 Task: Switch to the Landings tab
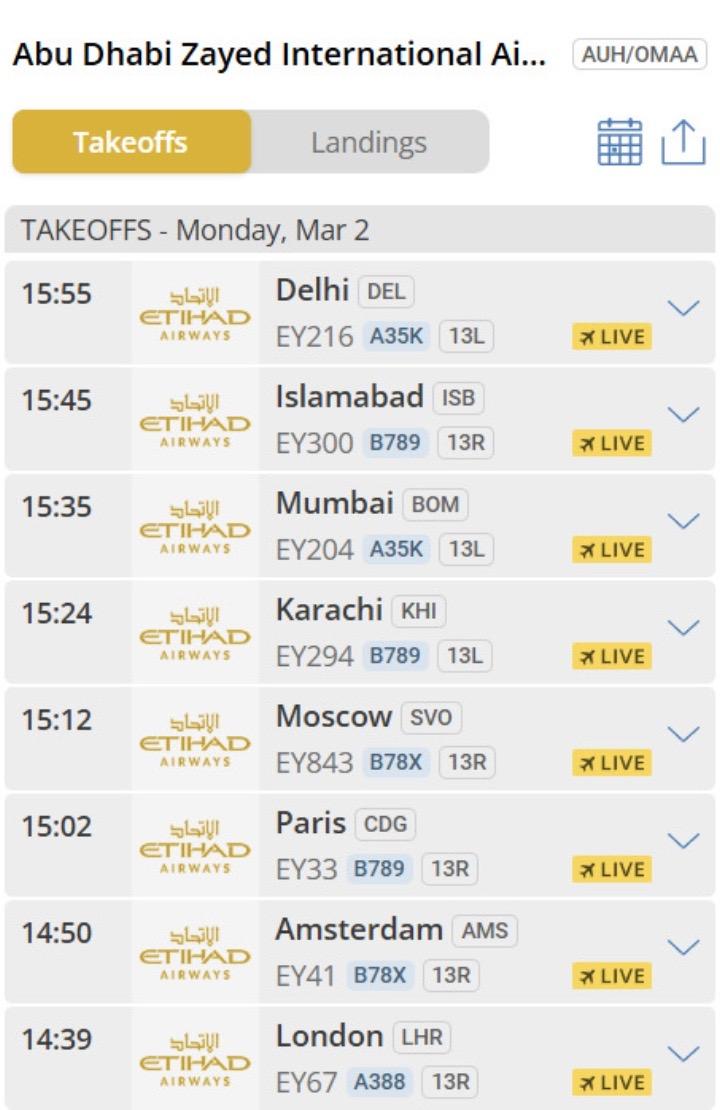coord(369,142)
